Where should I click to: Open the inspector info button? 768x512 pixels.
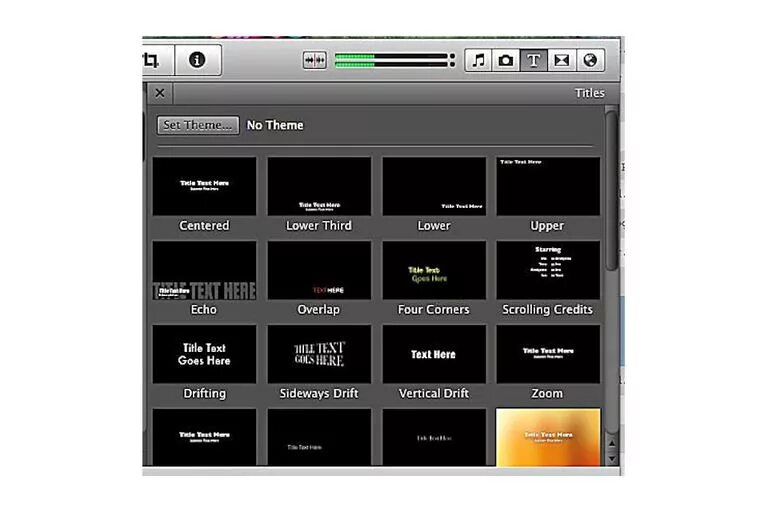(x=197, y=60)
